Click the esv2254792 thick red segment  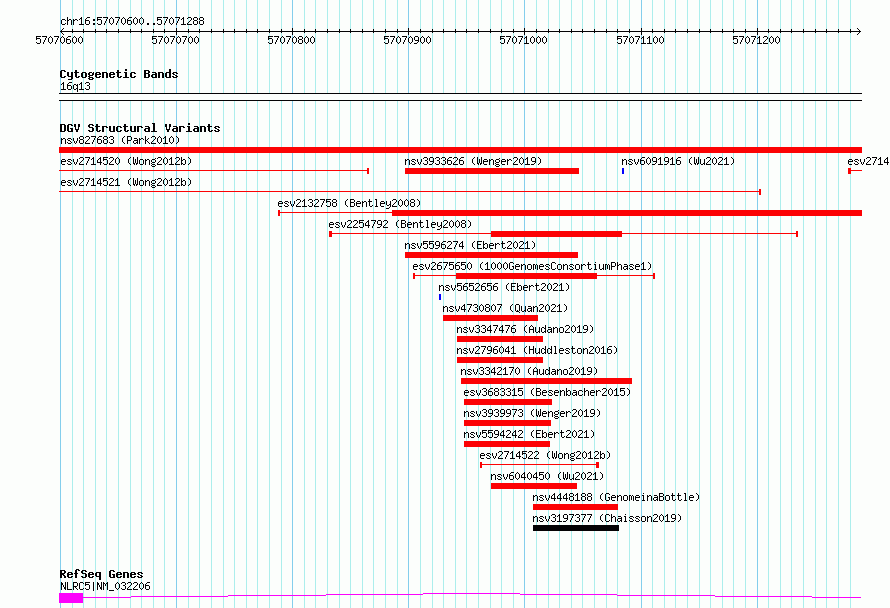coord(556,234)
